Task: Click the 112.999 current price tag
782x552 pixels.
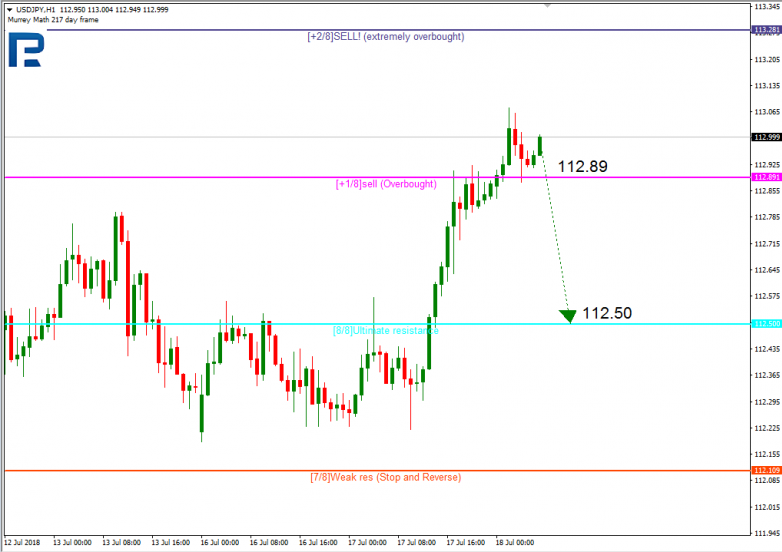Action: point(767,137)
